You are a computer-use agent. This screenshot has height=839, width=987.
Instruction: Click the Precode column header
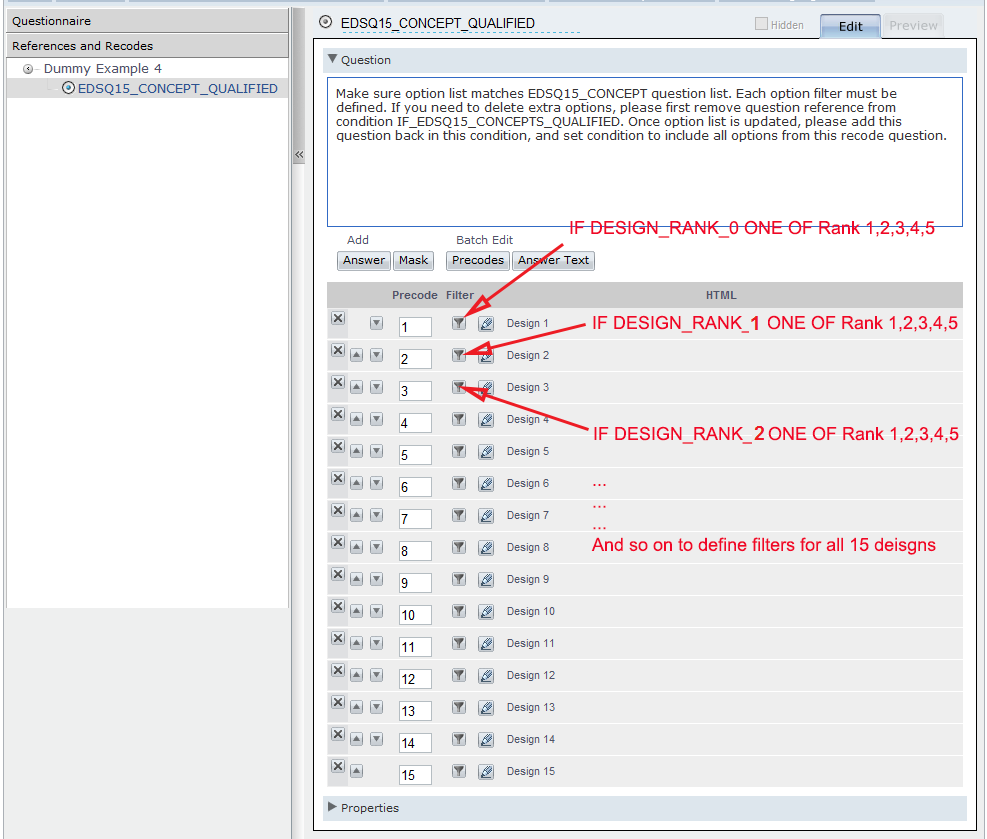click(415, 295)
